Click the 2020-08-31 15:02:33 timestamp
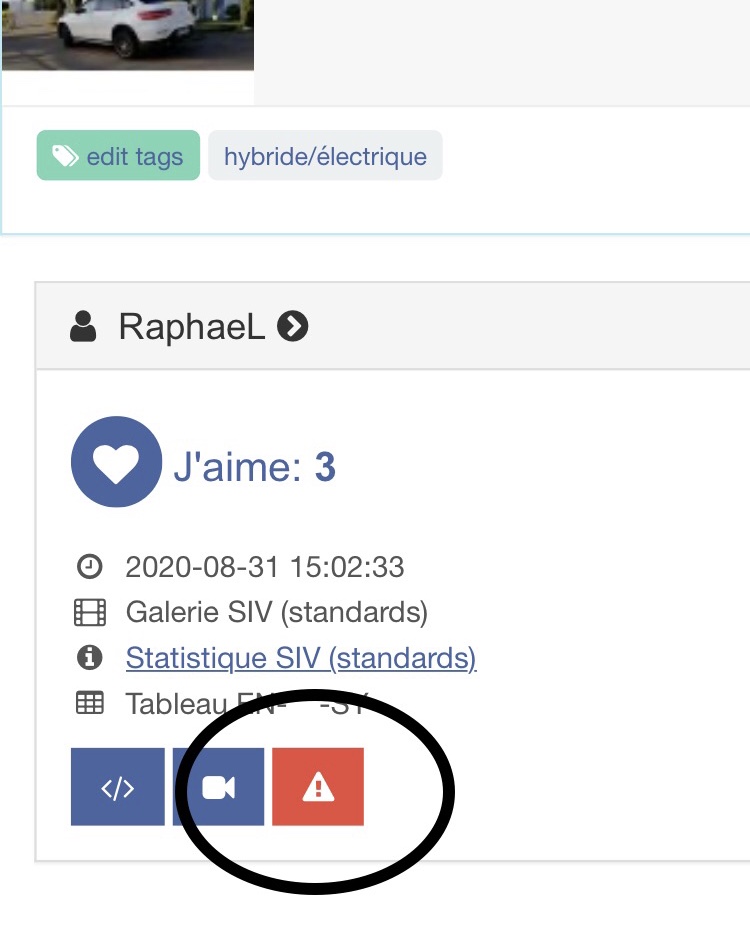 coord(265,567)
